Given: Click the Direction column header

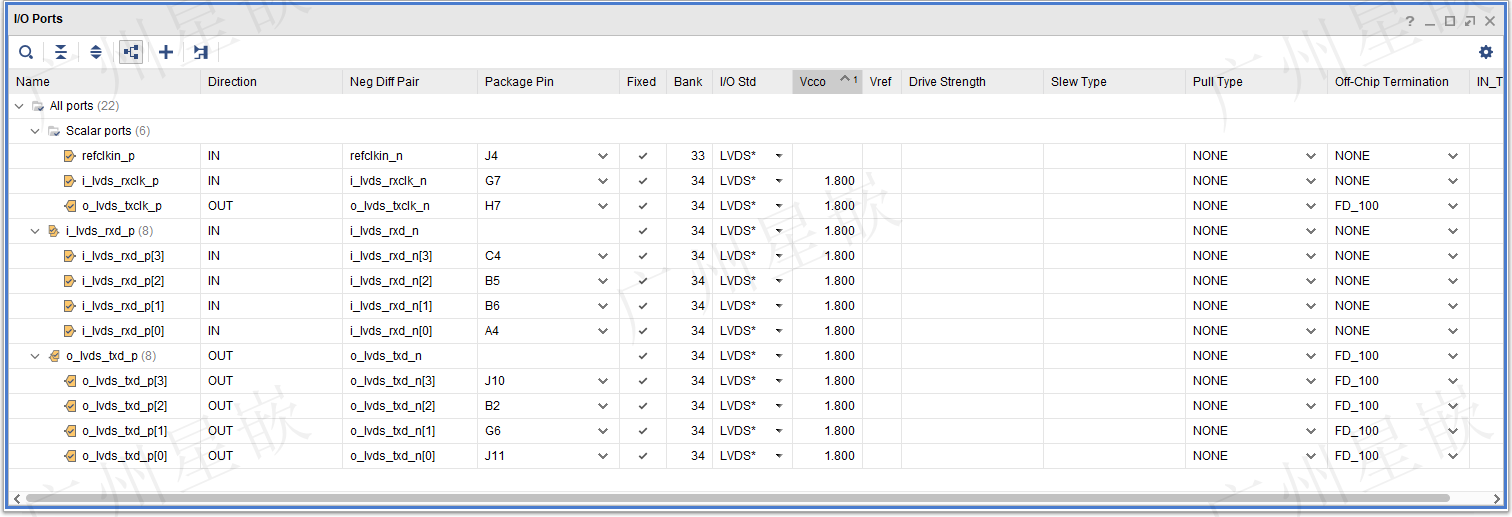Looking at the screenshot, I should (232, 82).
